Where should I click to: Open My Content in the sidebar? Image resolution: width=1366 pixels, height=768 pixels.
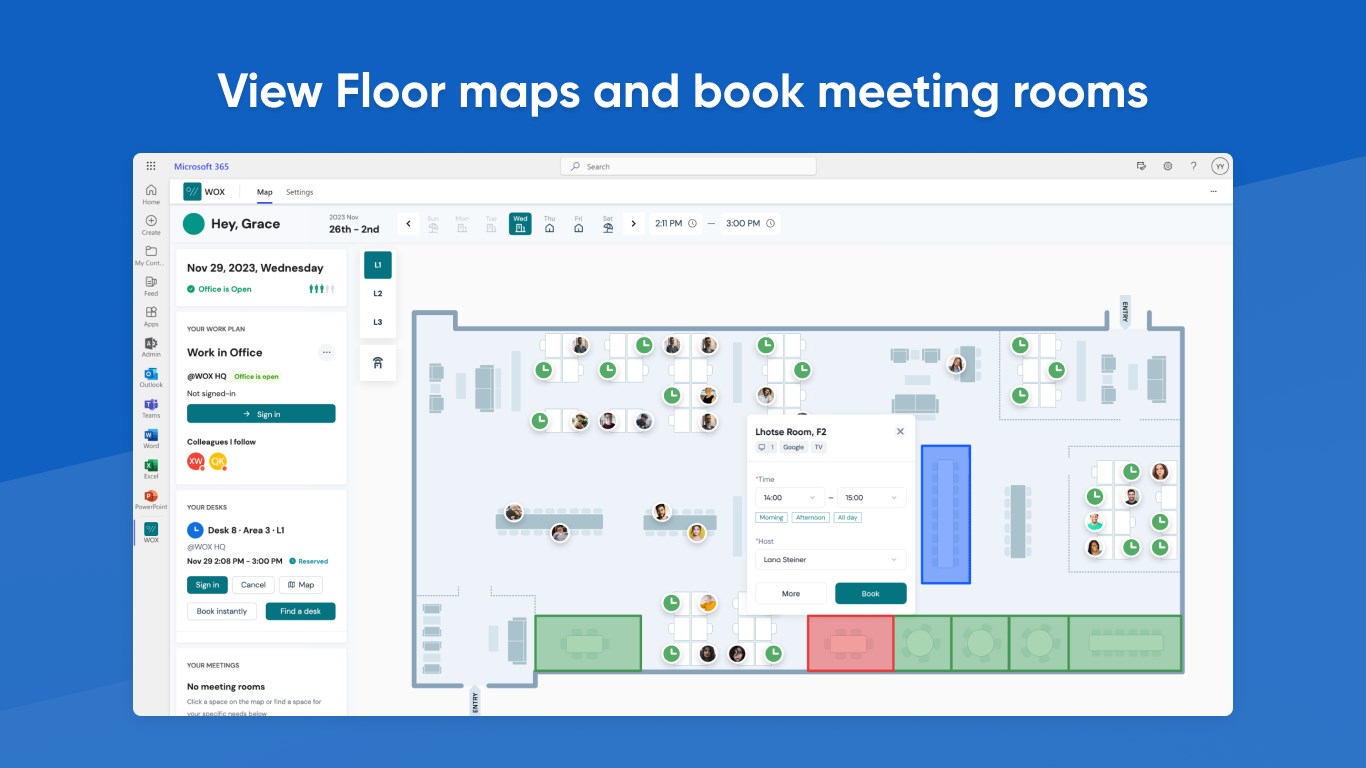151,256
